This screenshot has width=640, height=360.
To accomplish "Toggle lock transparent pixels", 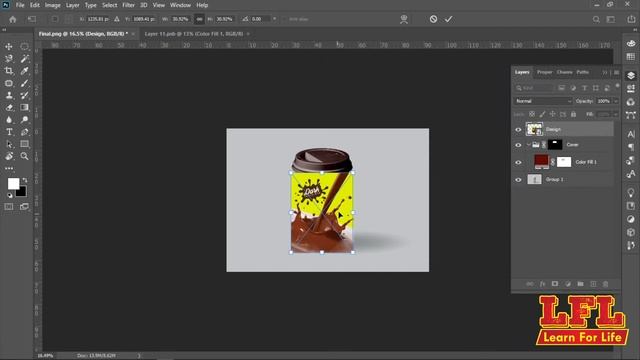I will pos(532,114).
